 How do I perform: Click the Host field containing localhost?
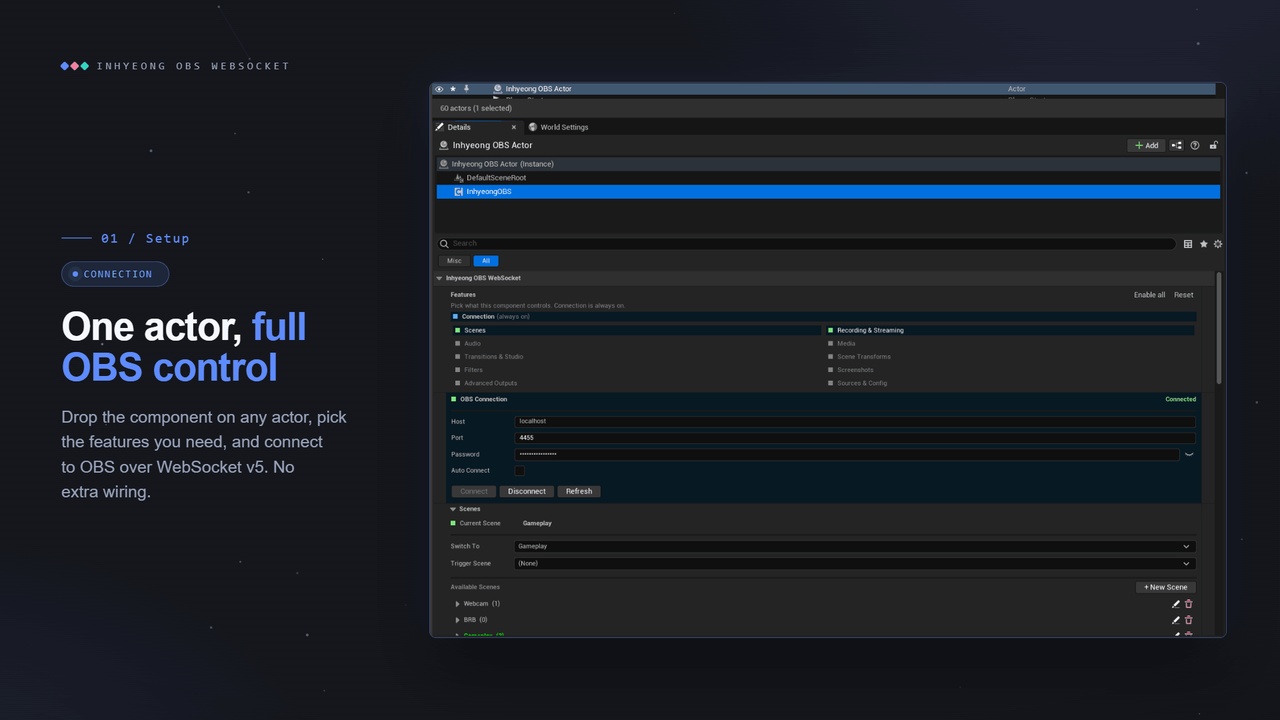click(x=855, y=422)
